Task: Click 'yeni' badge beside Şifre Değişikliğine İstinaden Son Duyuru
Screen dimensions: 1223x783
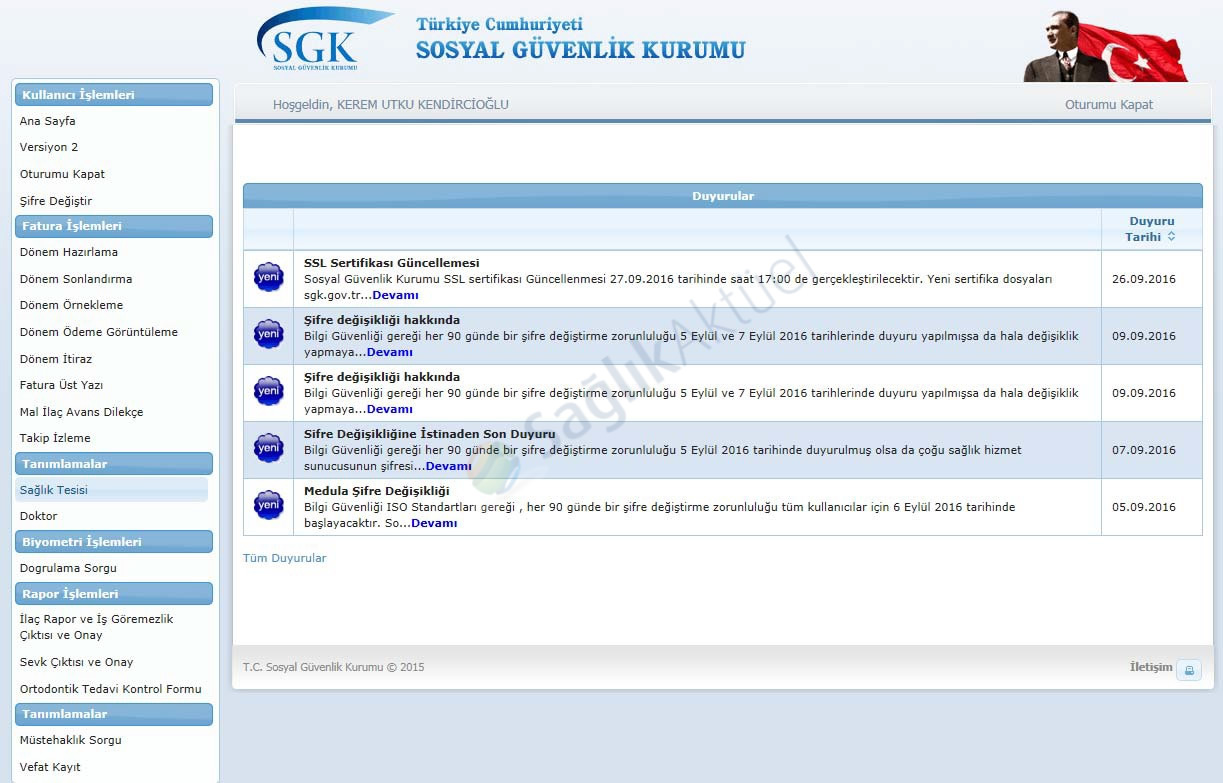Action: click(x=269, y=449)
